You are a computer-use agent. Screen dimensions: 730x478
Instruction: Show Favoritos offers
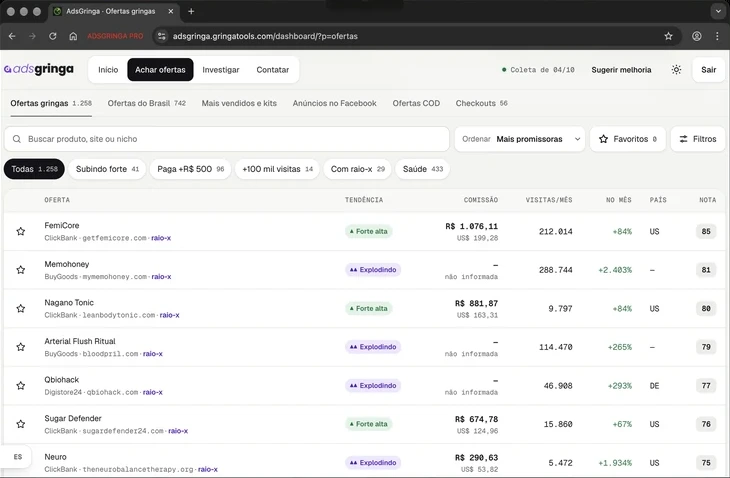[628, 139]
